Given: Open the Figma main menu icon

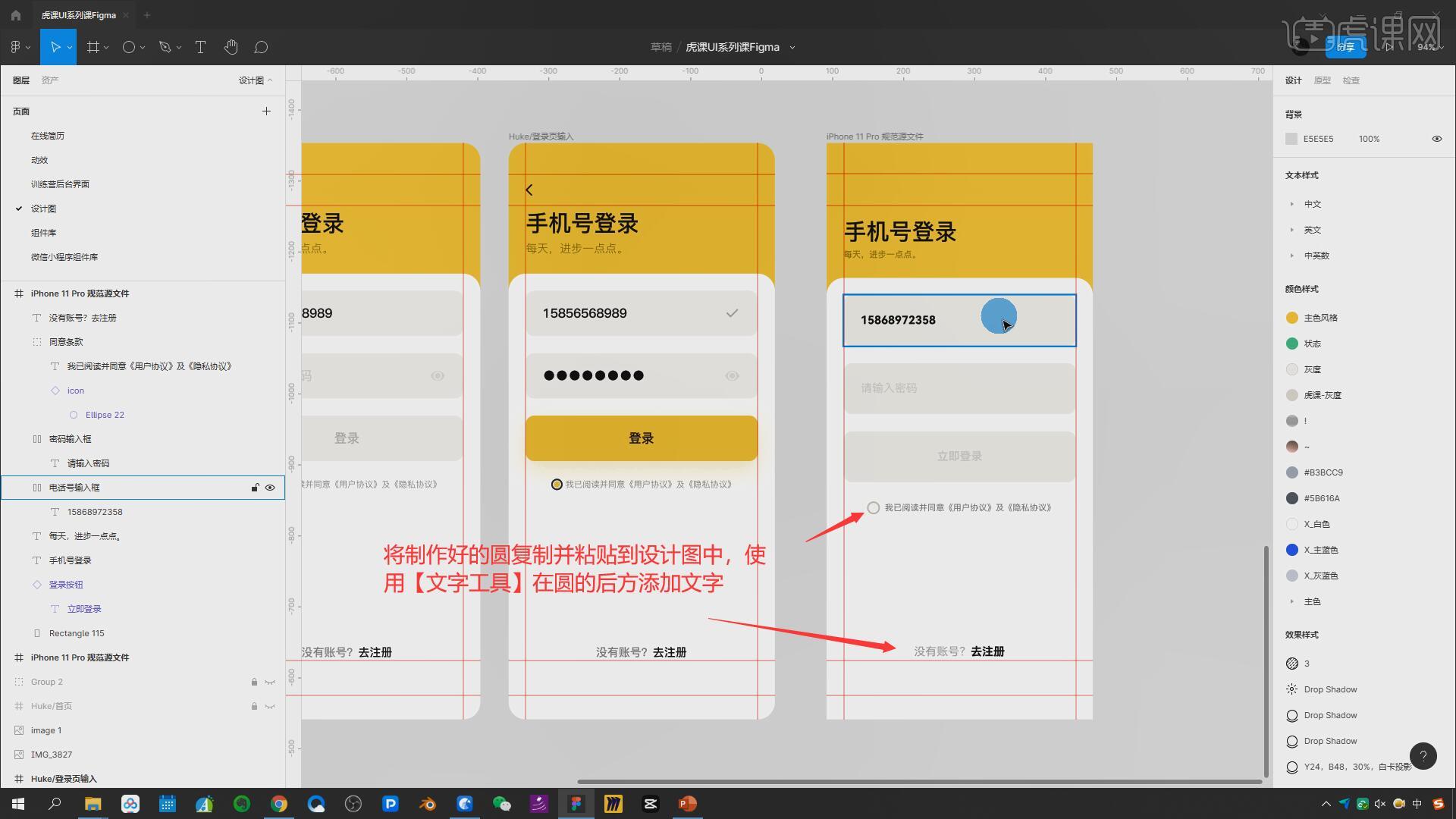Looking at the screenshot, I should tap(15, 47).
